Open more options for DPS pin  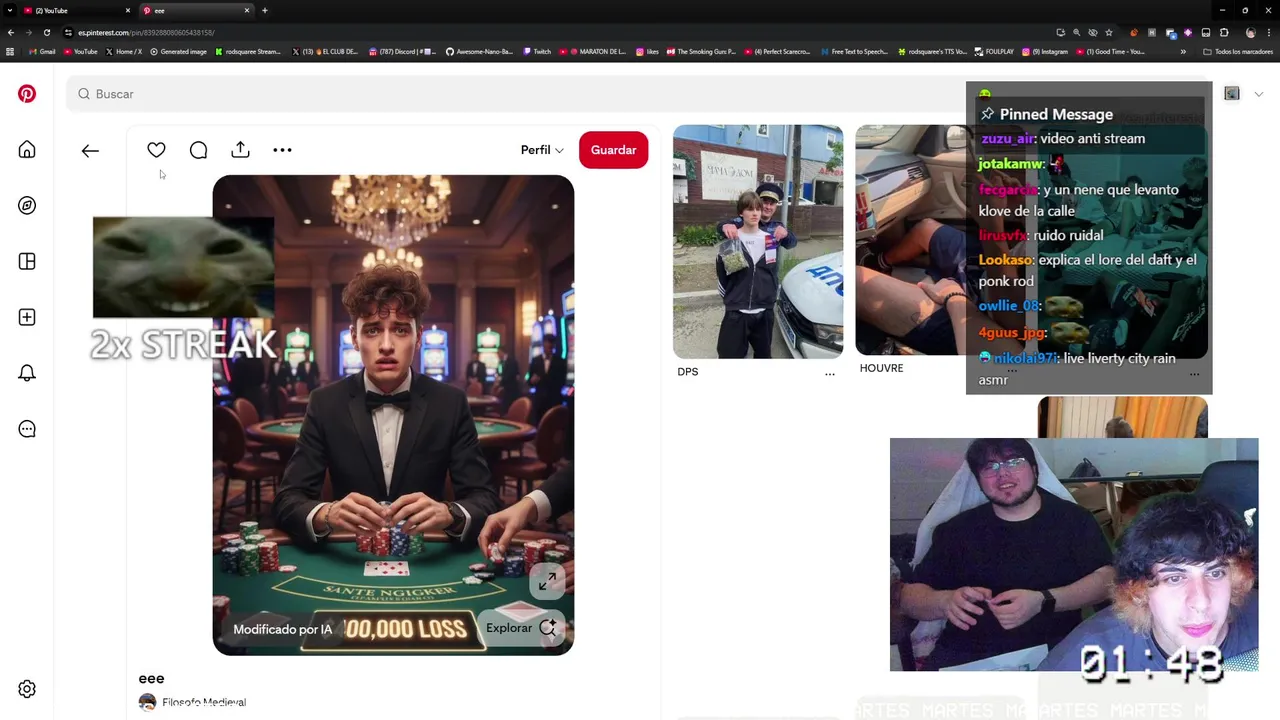click(829, 373)
